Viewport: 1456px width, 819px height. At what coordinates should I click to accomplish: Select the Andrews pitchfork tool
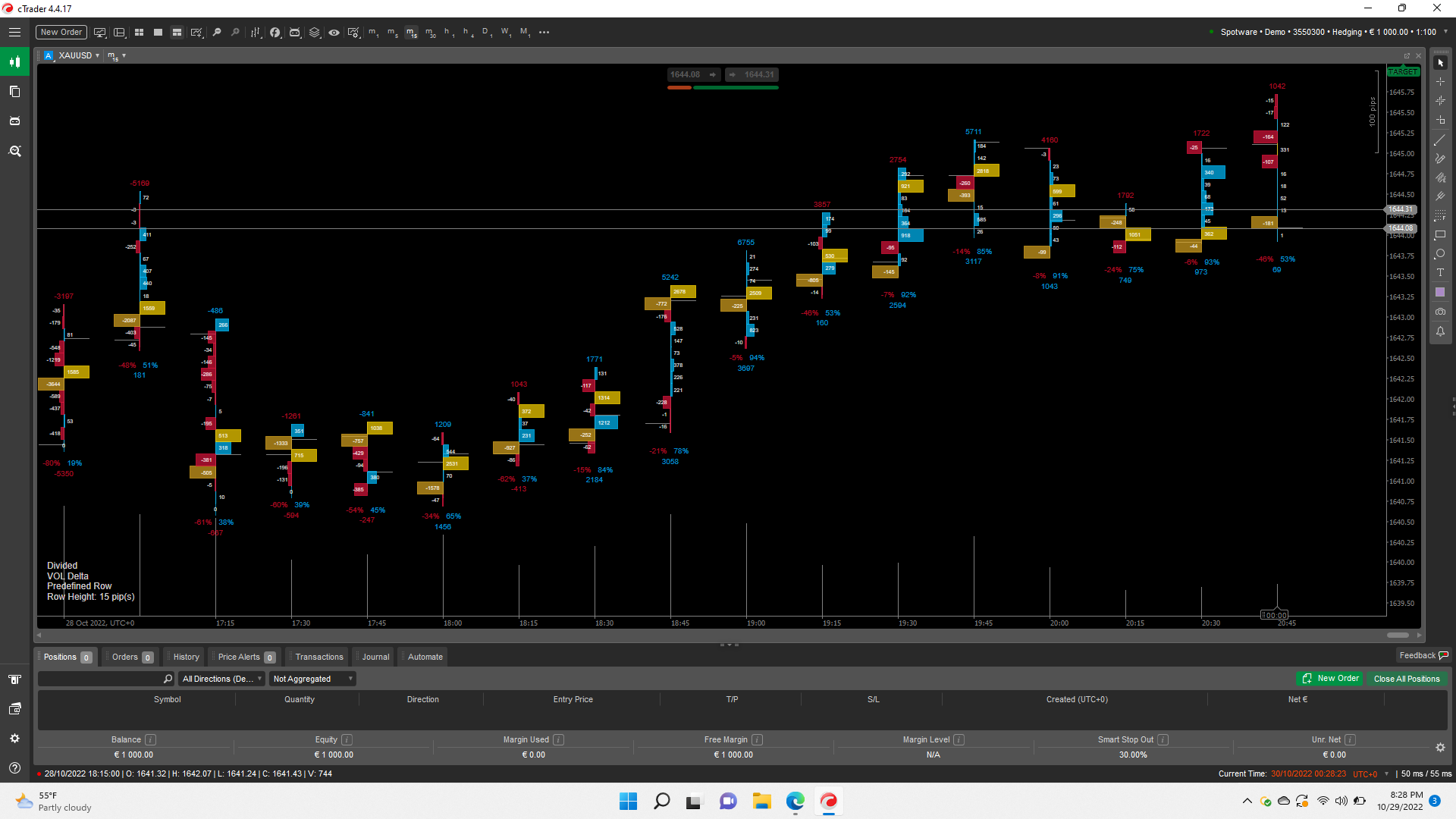coord(1439,196)
